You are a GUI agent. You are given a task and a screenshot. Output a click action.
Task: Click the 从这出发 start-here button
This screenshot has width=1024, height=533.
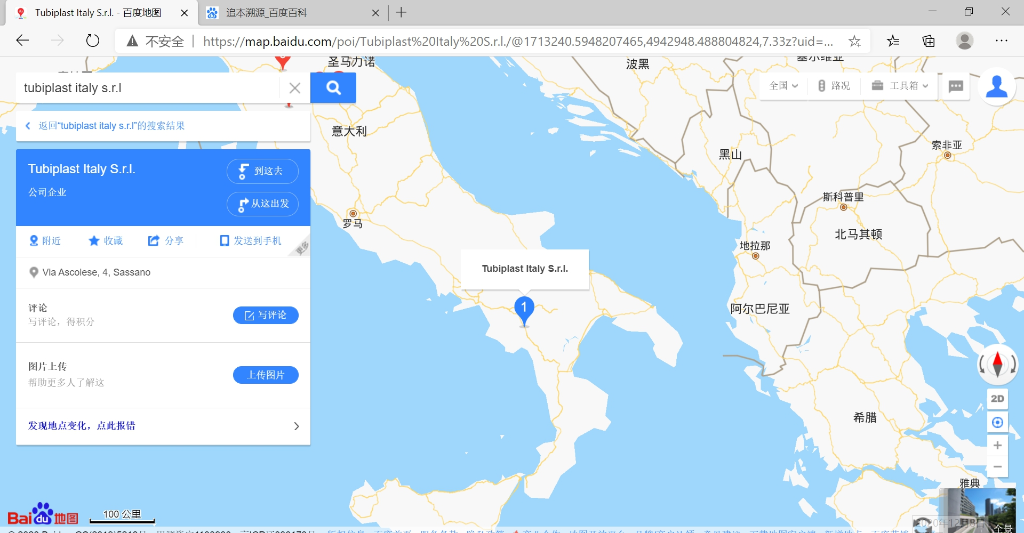pyautogui.click(x=263, y=204)
